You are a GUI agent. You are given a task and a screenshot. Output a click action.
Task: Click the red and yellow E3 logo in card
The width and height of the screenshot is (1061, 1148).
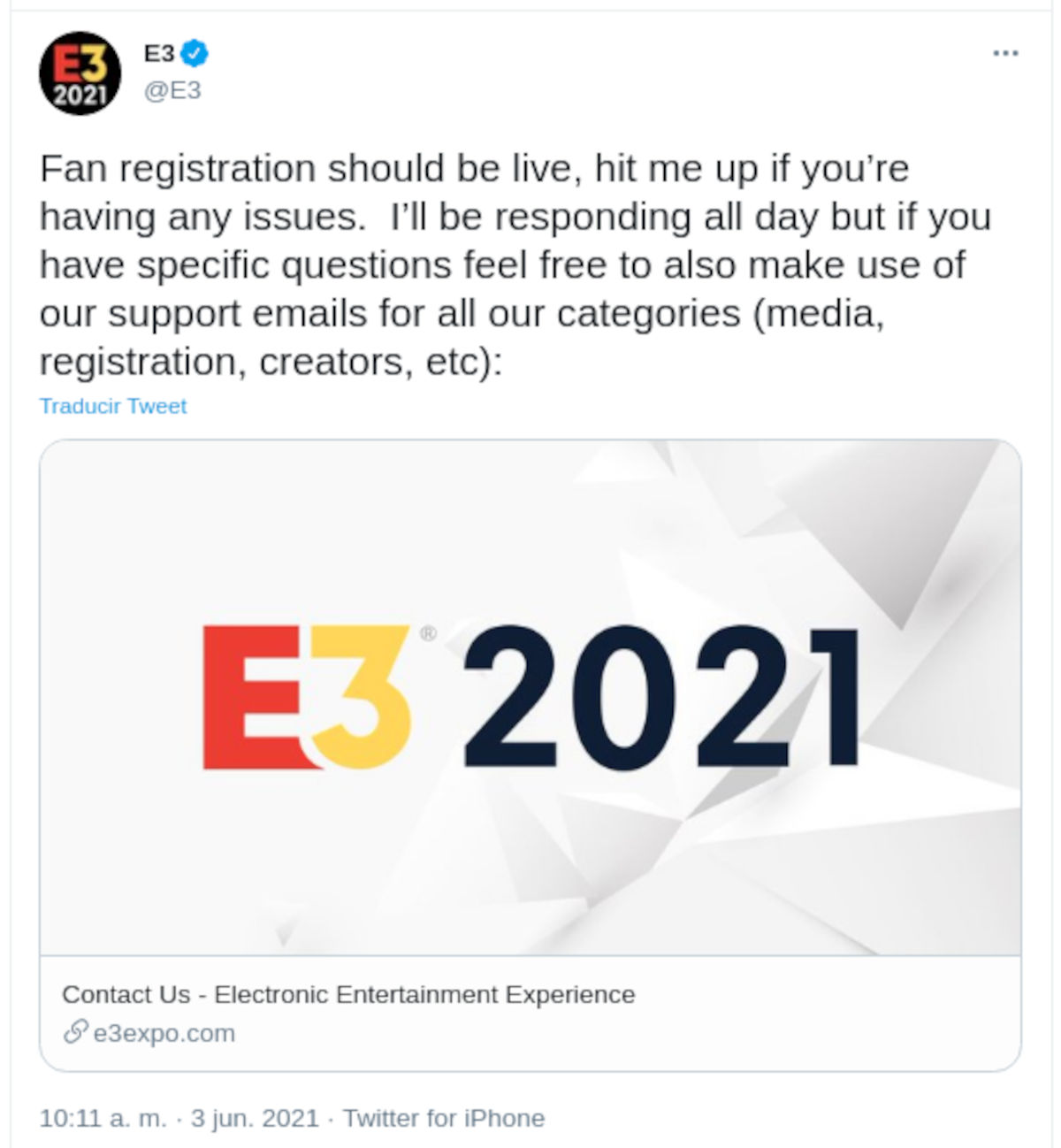[307, 696]
